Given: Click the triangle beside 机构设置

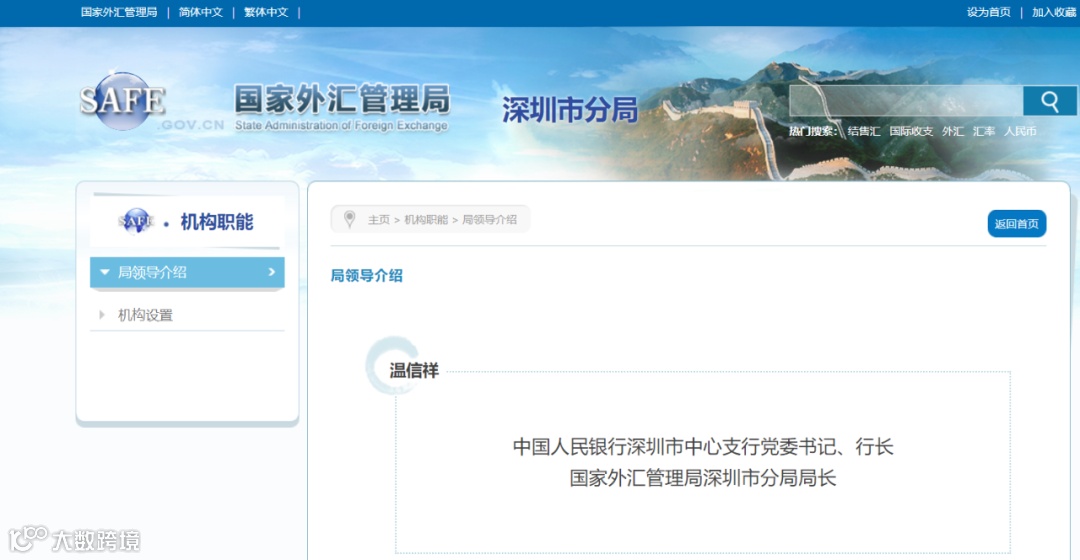Looking at the screenshot, I should [x=102, y=315].
